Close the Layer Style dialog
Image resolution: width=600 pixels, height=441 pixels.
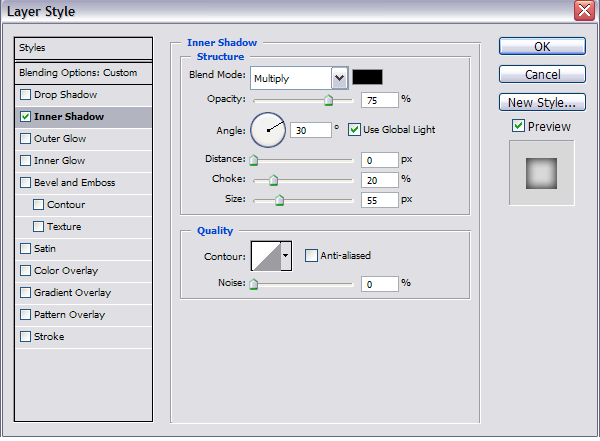click(x=584, y=10)
